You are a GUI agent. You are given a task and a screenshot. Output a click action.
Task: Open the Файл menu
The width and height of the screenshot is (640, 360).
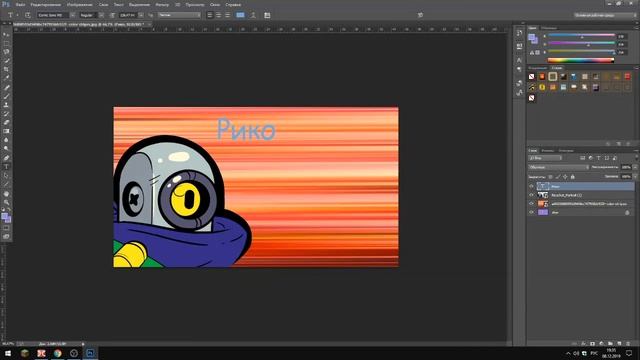click(x=20, y=4)
